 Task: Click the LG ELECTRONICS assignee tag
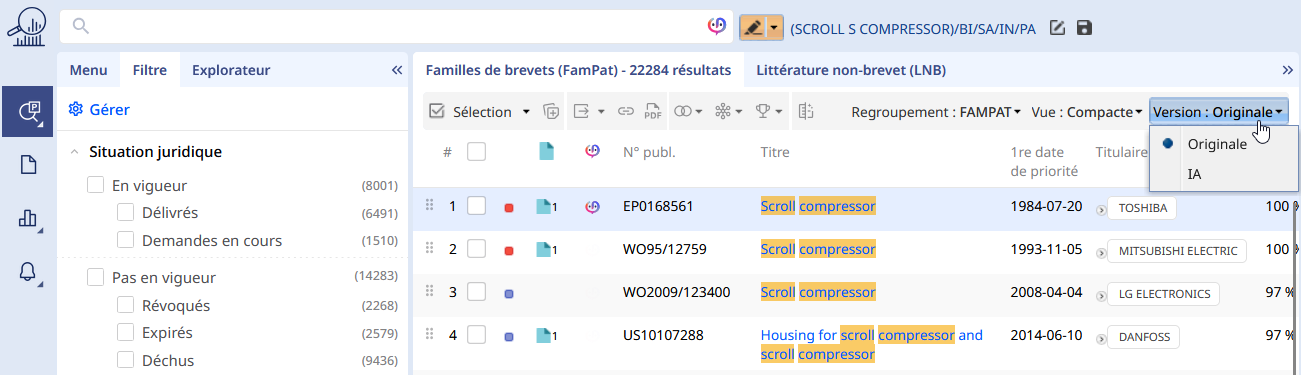coord(1163,293)
